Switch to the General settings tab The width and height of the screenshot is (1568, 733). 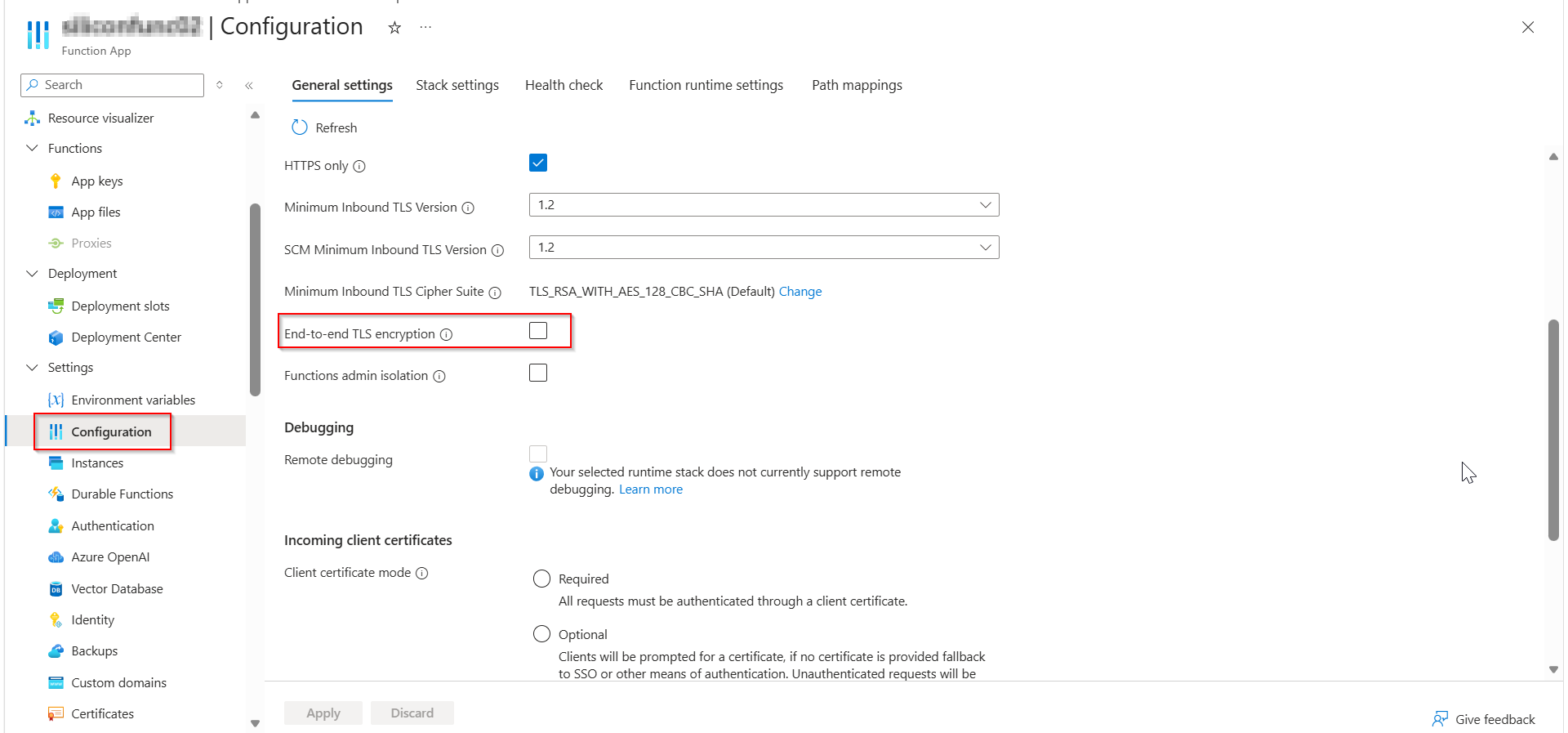pyautogui.click(x=342, y=85)
